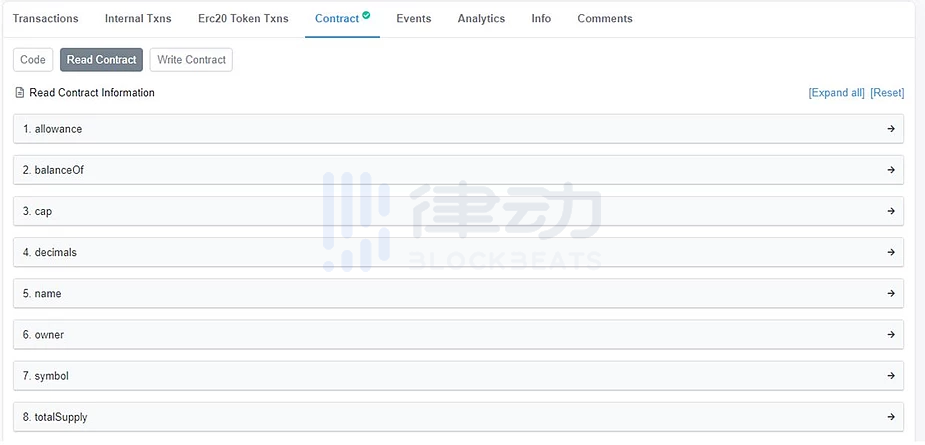Click the arrow icon on cap row
This screenshot has height=445, width=925.
pos(890,211)
